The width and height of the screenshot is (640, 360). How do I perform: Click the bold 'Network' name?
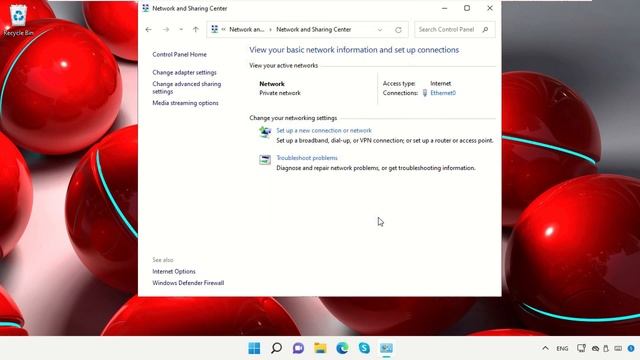pyautogui.click(x=272, y=84)
